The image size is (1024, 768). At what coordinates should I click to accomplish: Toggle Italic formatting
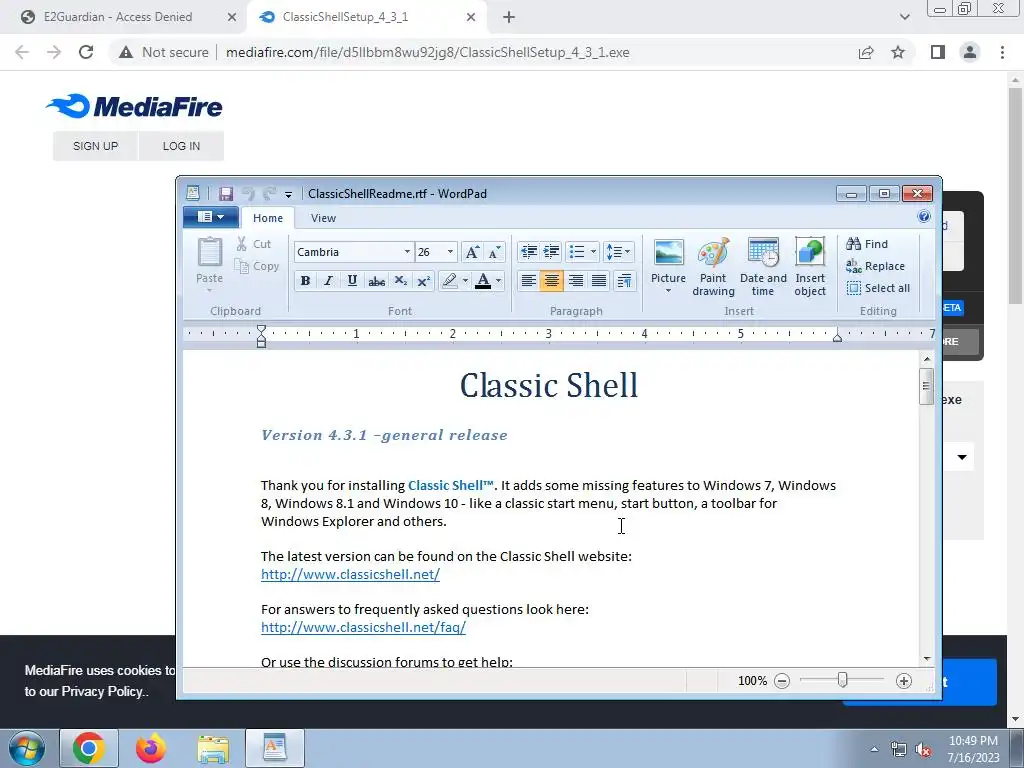(328, 281)
